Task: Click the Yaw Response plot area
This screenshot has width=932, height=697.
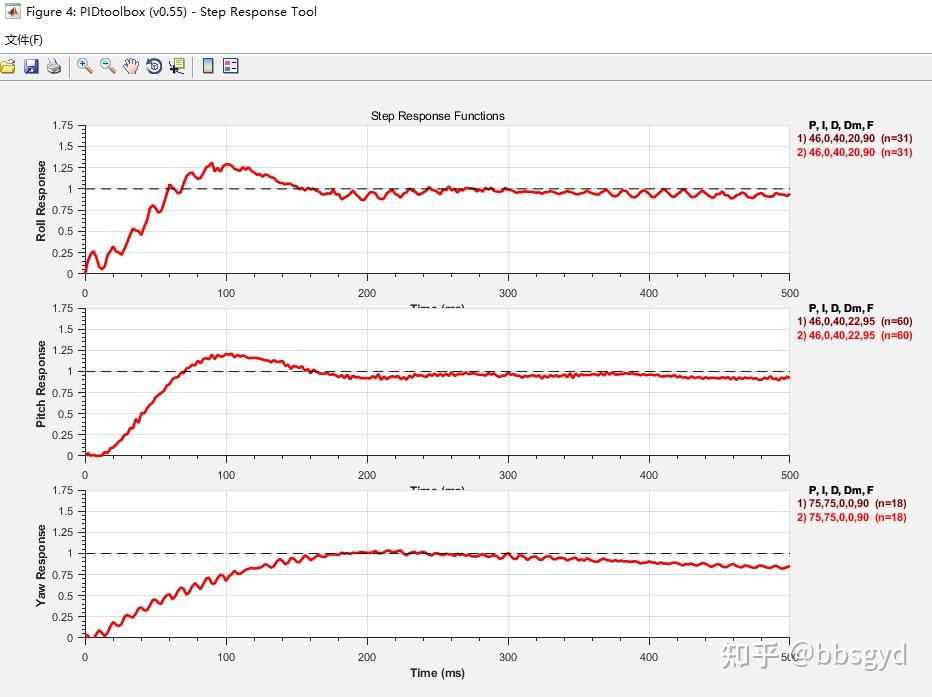Action: pyautogui.click(x=437, y=564)
